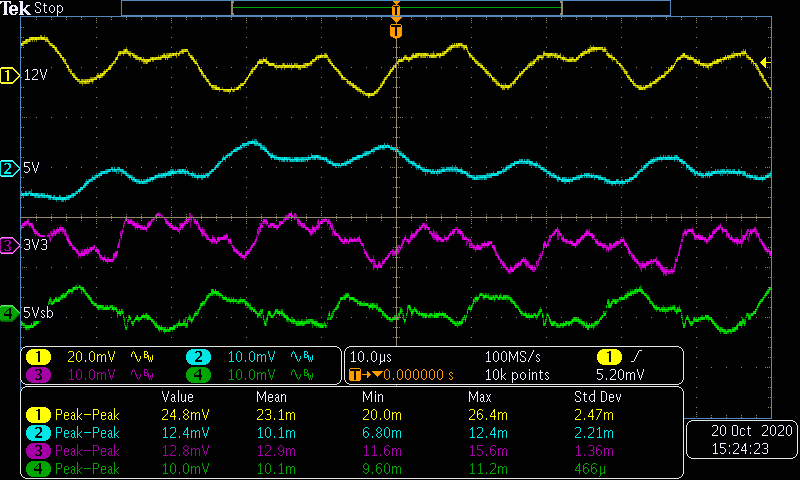Click the 20.0mV channel 1 scale value
Screen dimensions: 800x480
tap(91, 357)
